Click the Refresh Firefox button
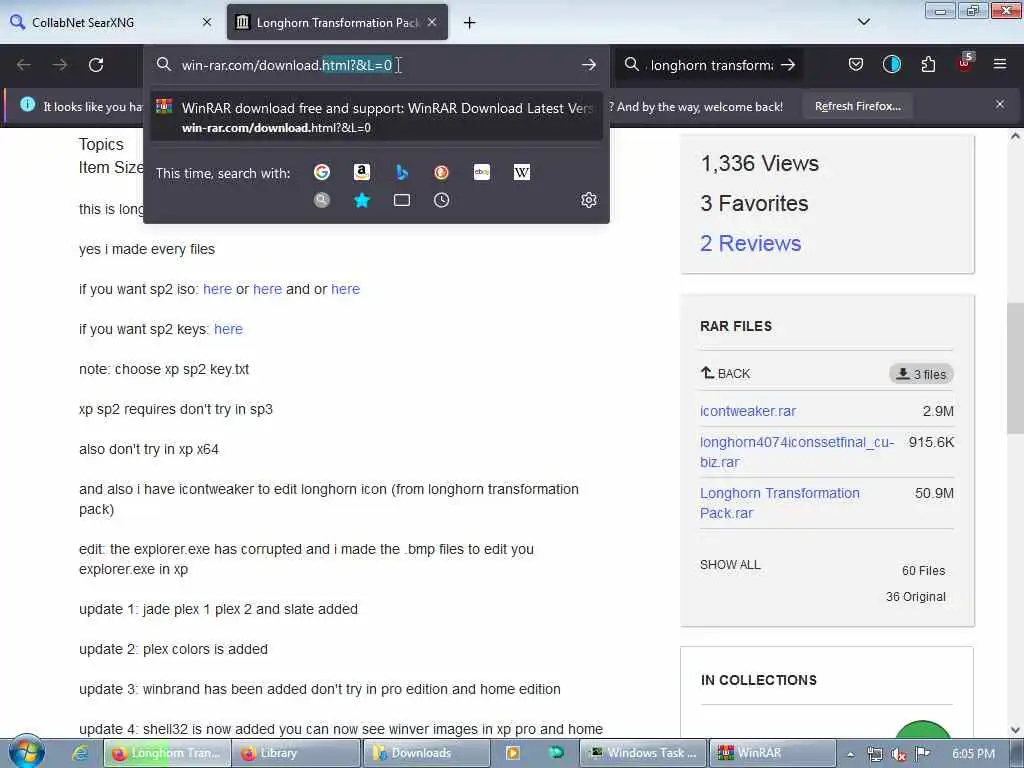This screenshot has height=768, width=1024. coord(857,106)
